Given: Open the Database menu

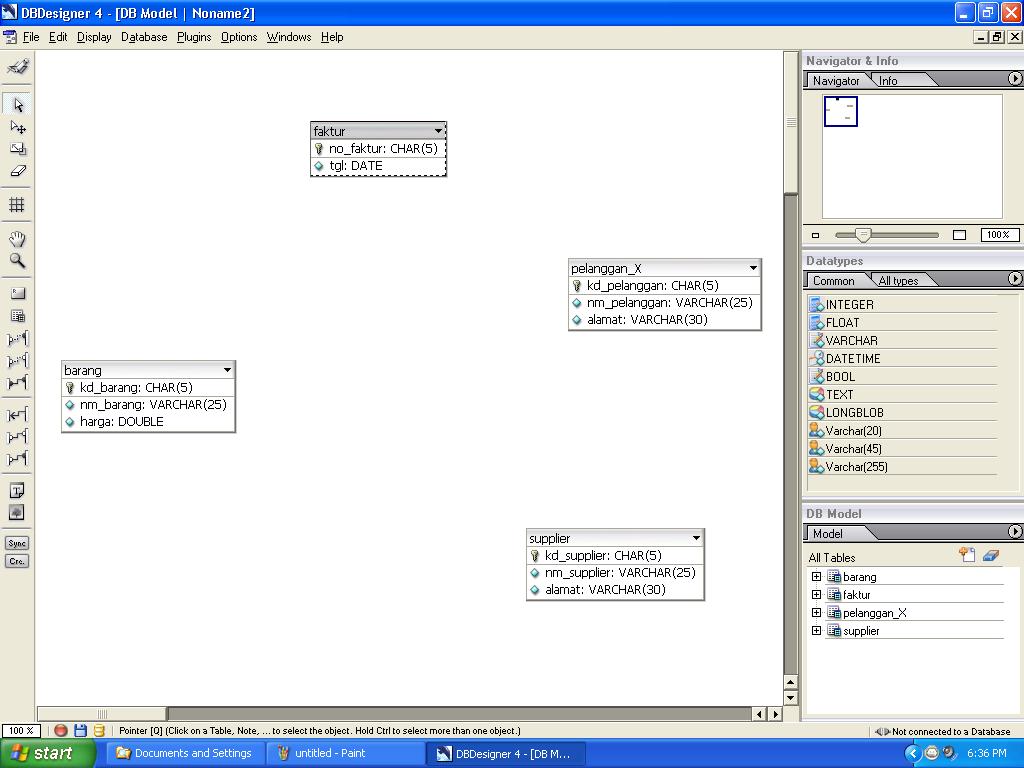Looking at the screenshot, I should pyautogui.click(x=143, y=37).
